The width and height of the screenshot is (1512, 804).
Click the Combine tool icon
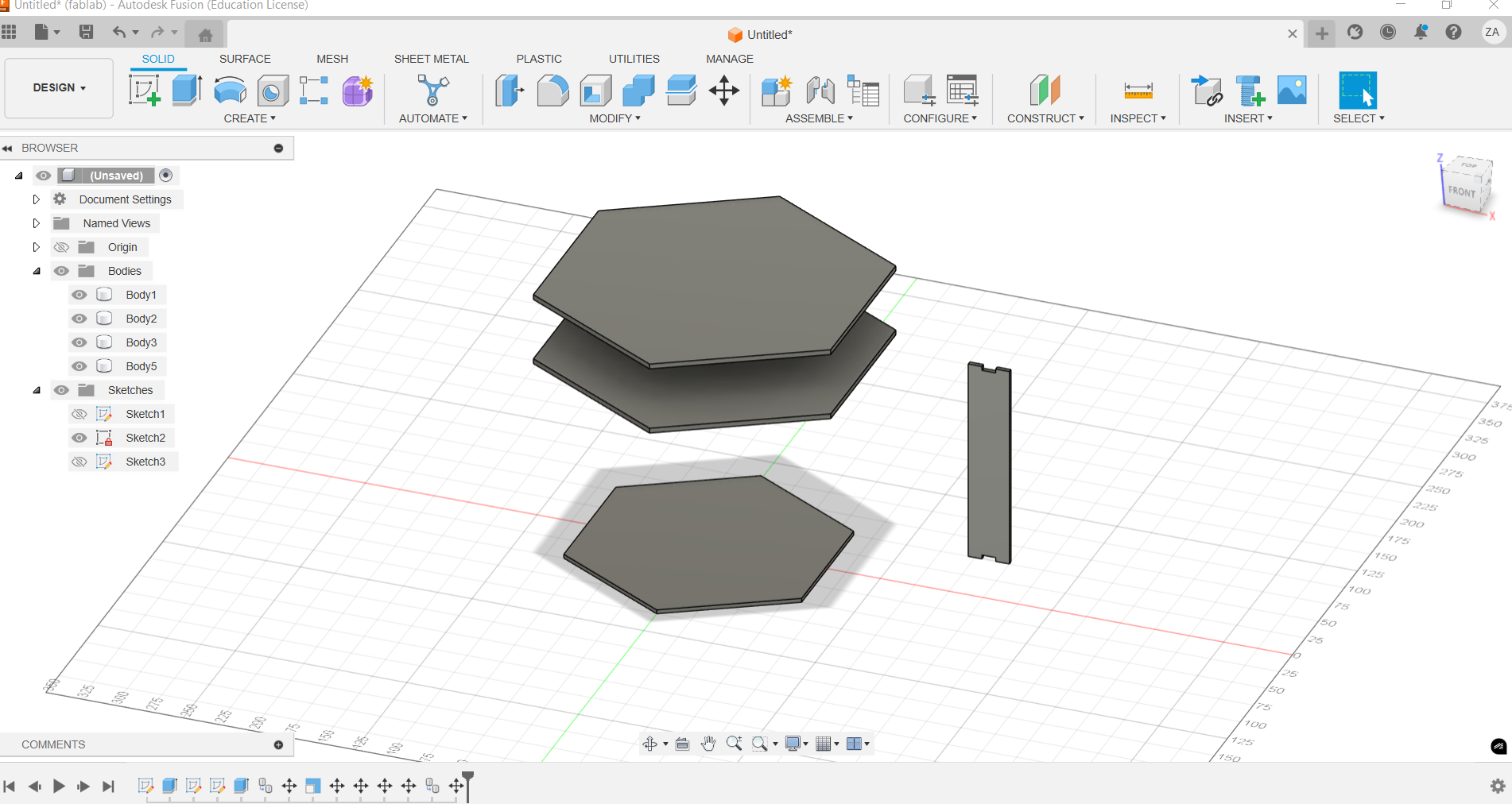tap(638, 91)
